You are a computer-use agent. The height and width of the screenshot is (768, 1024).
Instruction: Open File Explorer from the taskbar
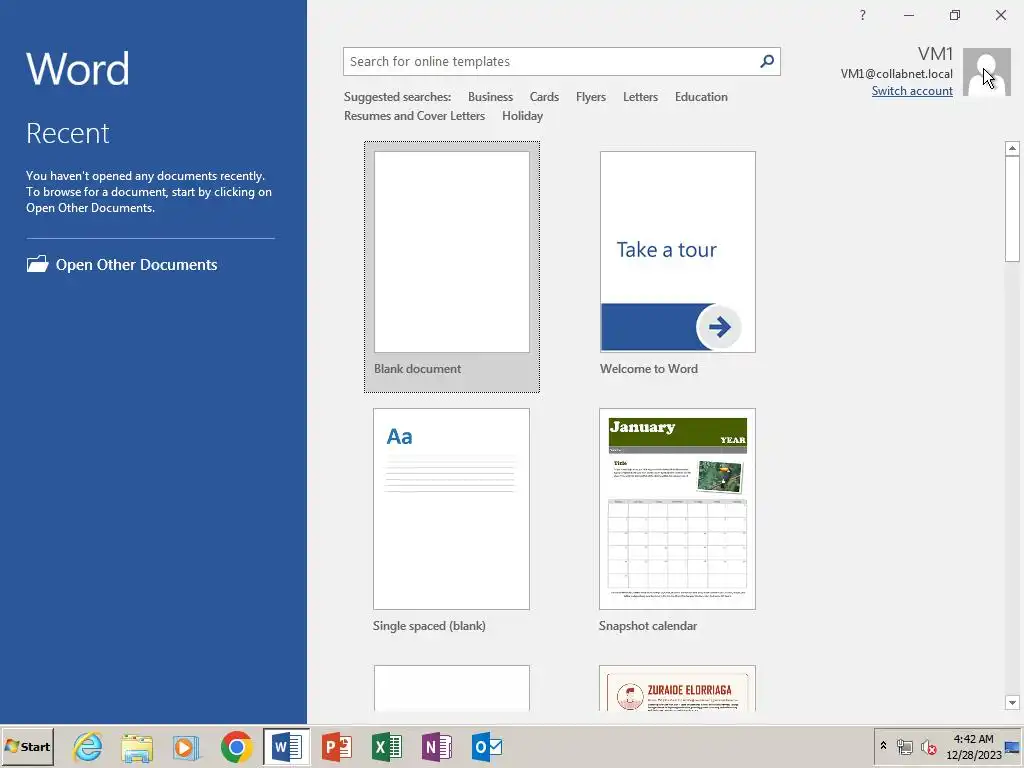pos(136,747)
